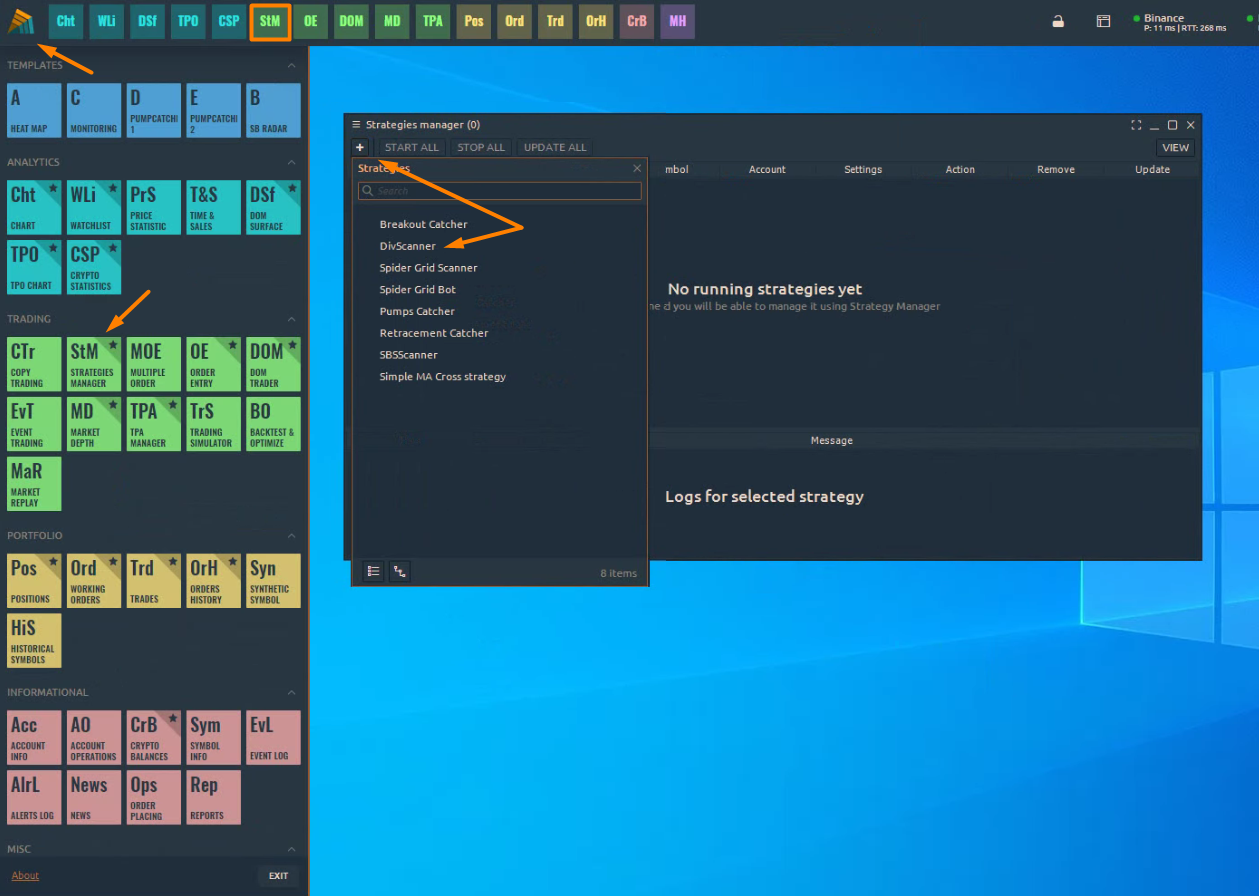The width and height of the screenshot is (1259, 896).
Task: Open the Market Replay tile
Action: tap(34, 484)
